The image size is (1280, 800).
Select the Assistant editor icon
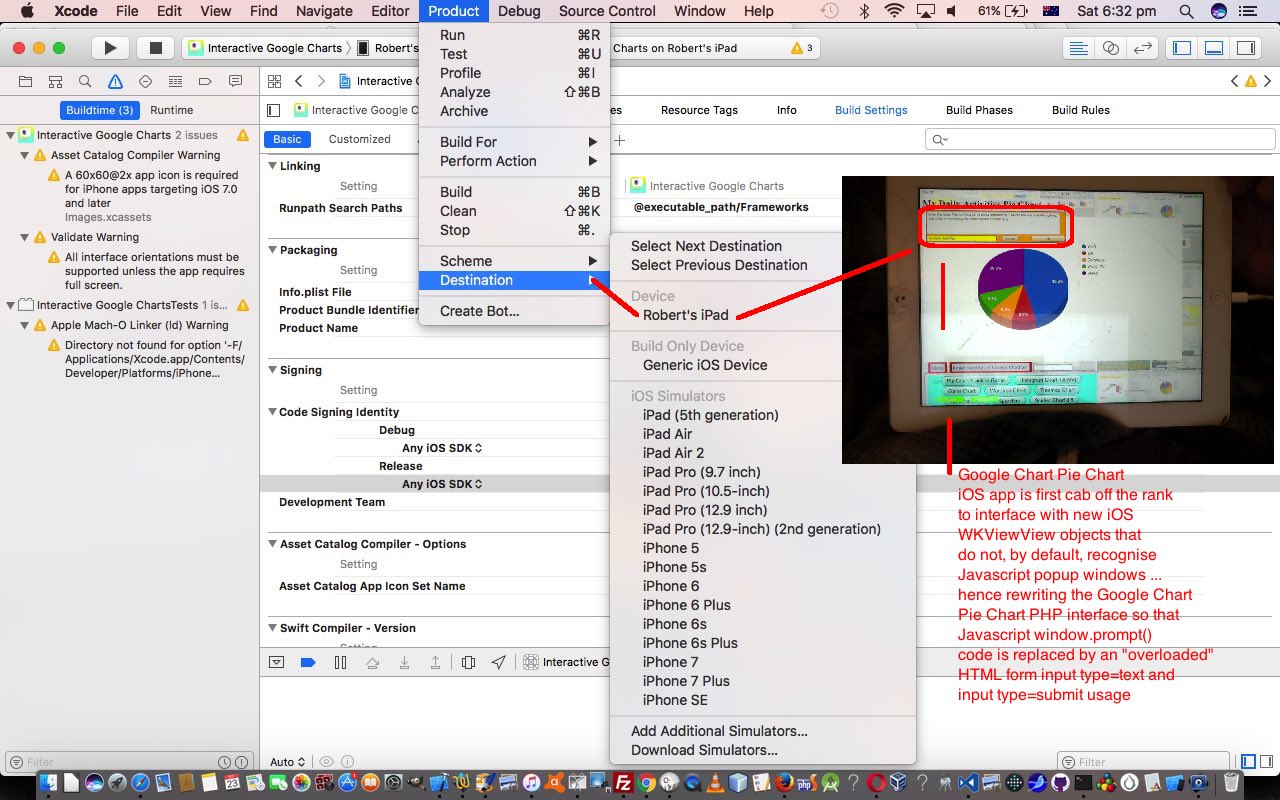1110,48
